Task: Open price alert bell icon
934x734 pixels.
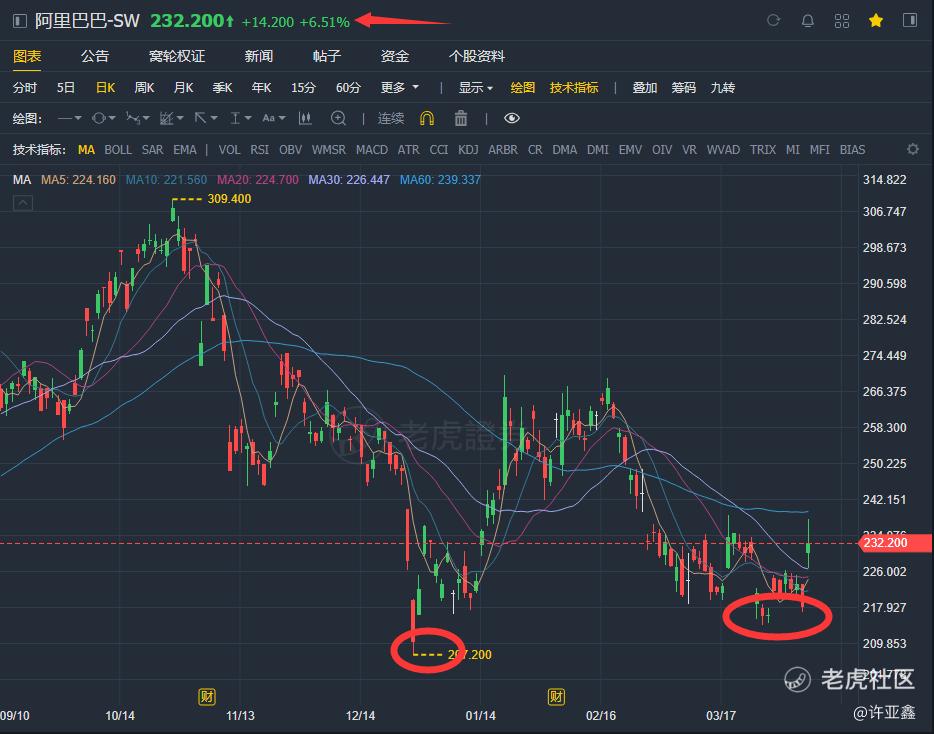Action: (808, 21)
